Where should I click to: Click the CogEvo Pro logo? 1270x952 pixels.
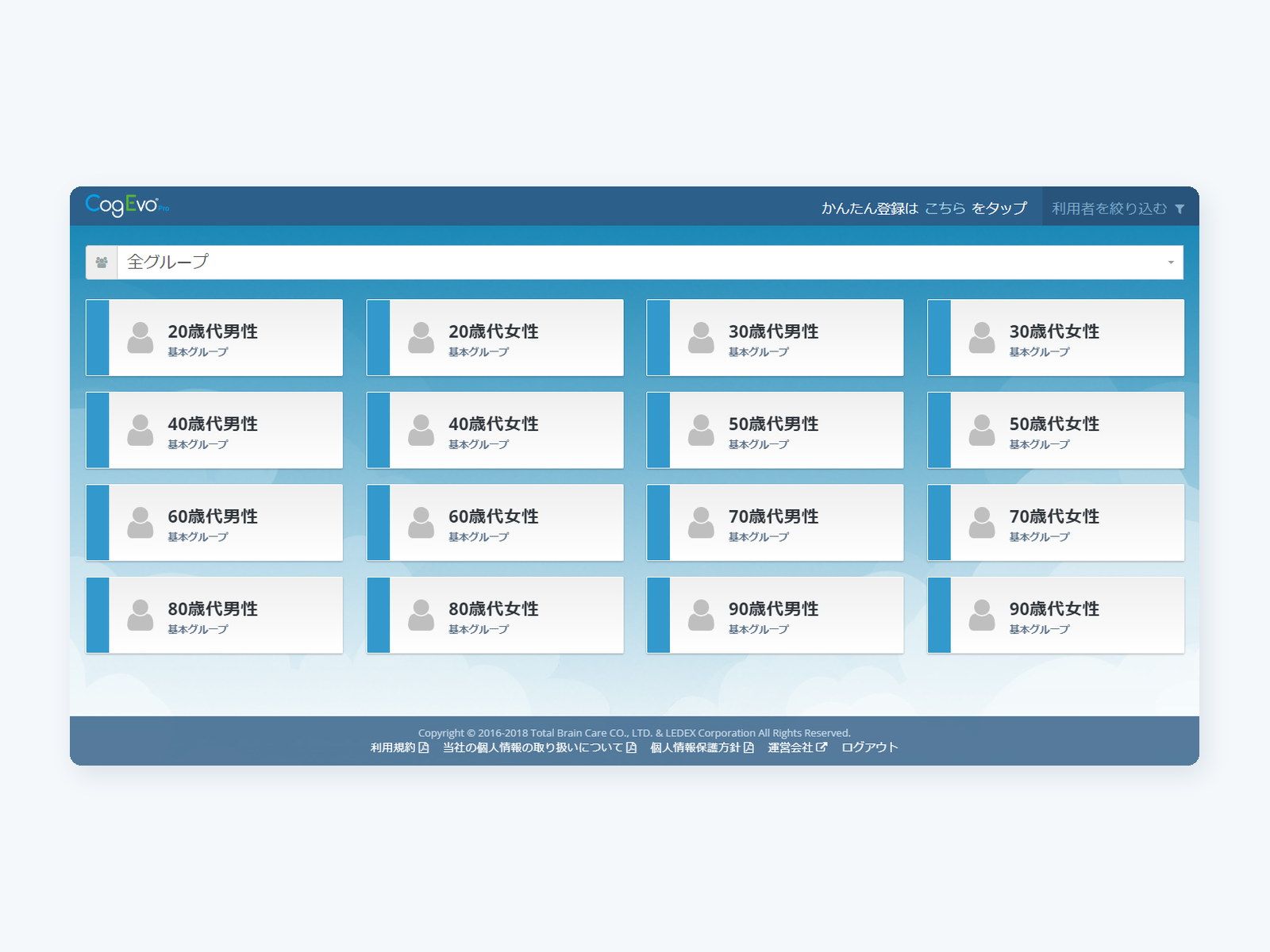[x=127, y=205]
